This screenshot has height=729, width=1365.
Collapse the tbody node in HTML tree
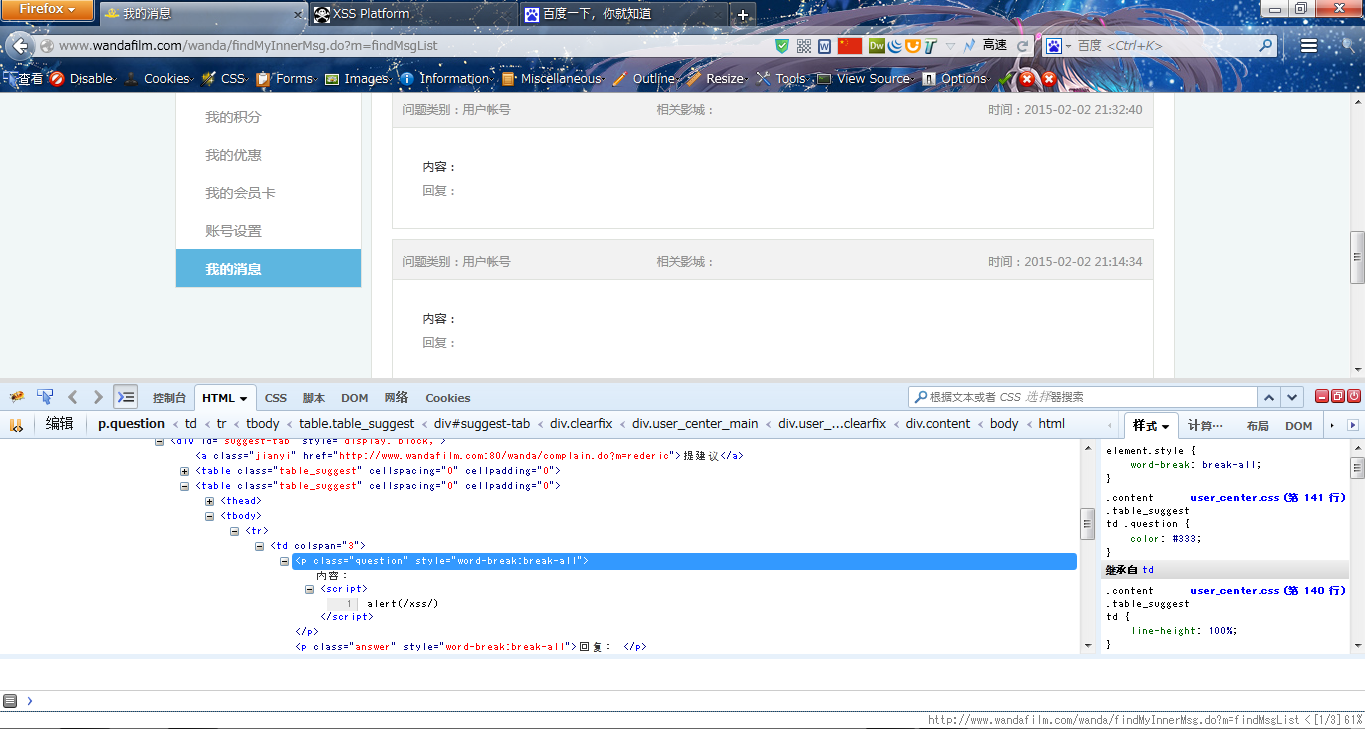click(210, 516)
